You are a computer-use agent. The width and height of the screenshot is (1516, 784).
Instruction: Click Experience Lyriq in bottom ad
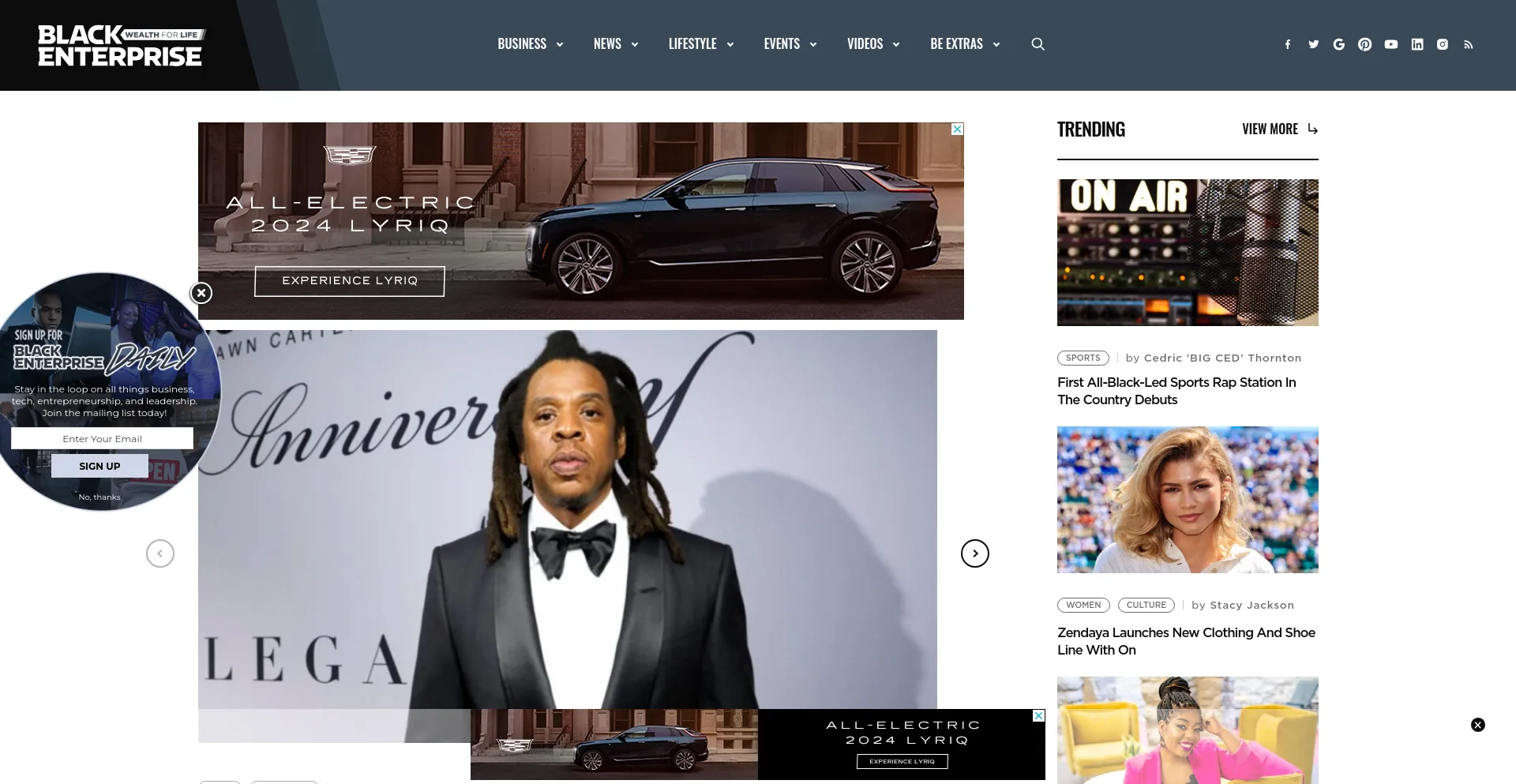902,761
